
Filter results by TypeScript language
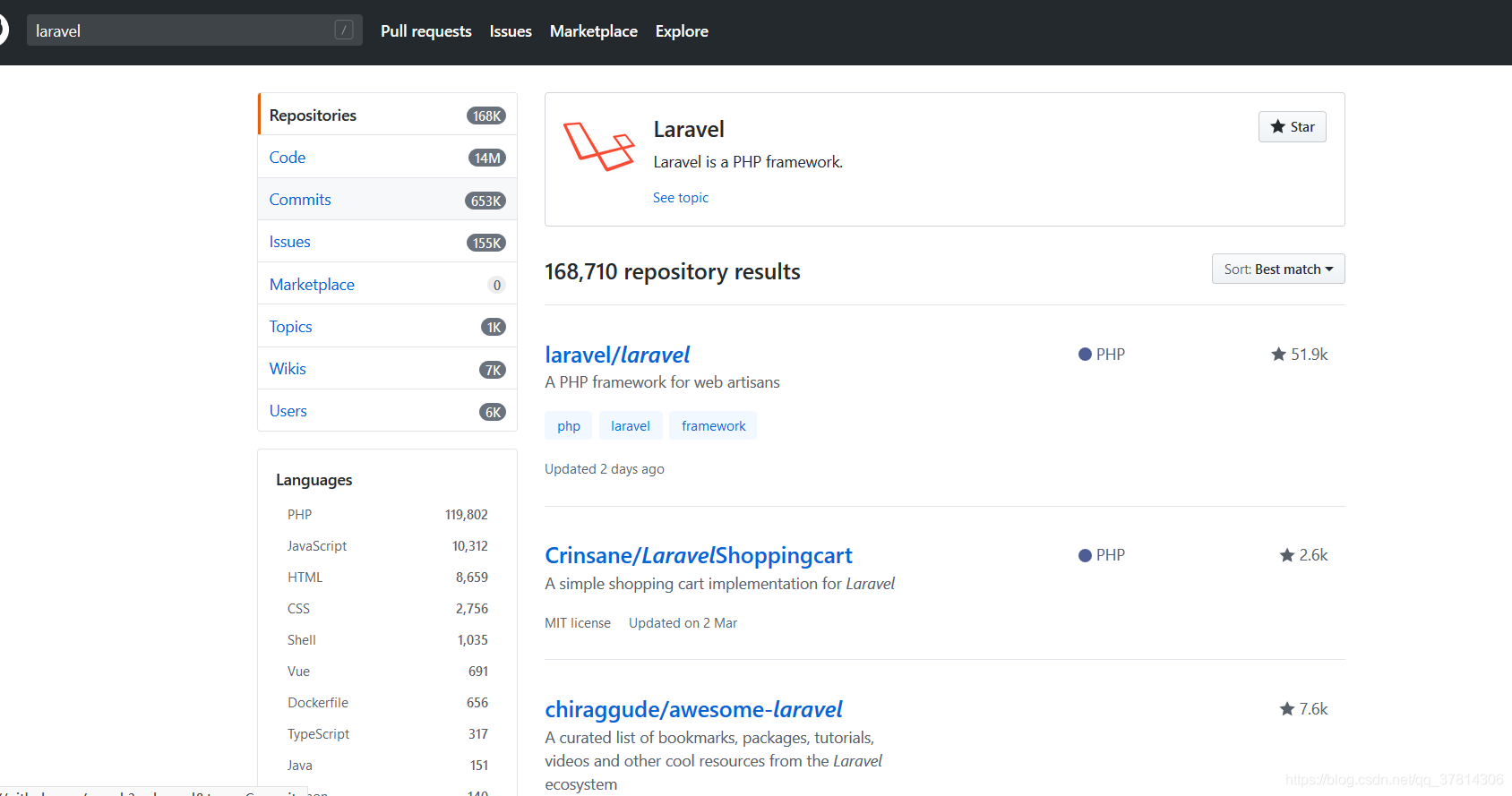pos(387,734)
